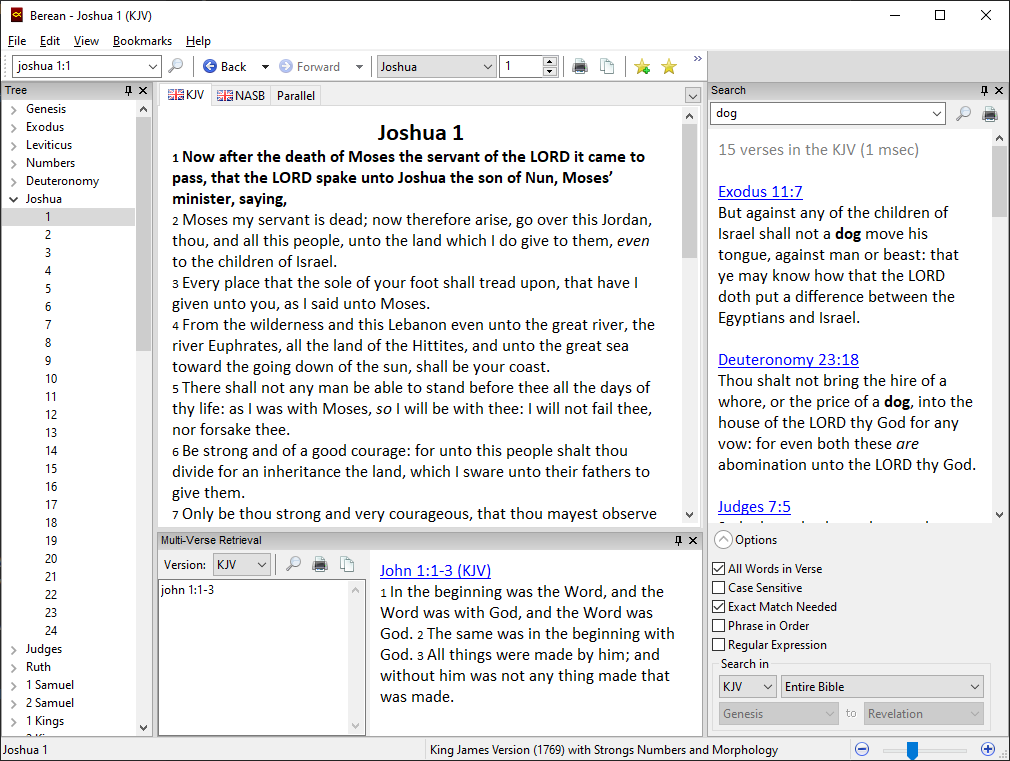Pin the Search panel
The width and height of the screenshot is (1010, 761).
(984, 91)
